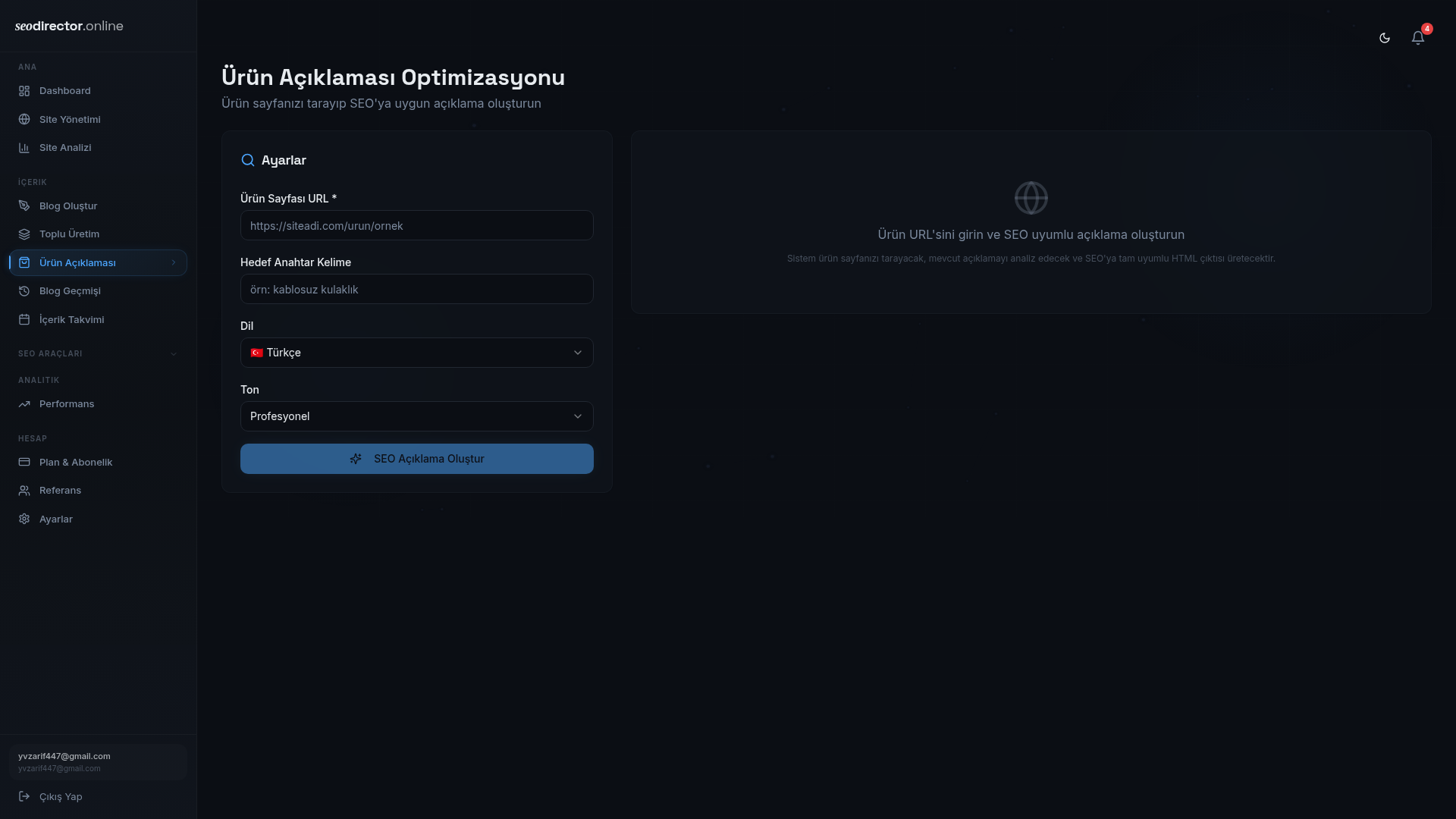Click the Plan & Abonelik card icon
The height and width of the screenshot is (819, 1456).
(24, 462)
